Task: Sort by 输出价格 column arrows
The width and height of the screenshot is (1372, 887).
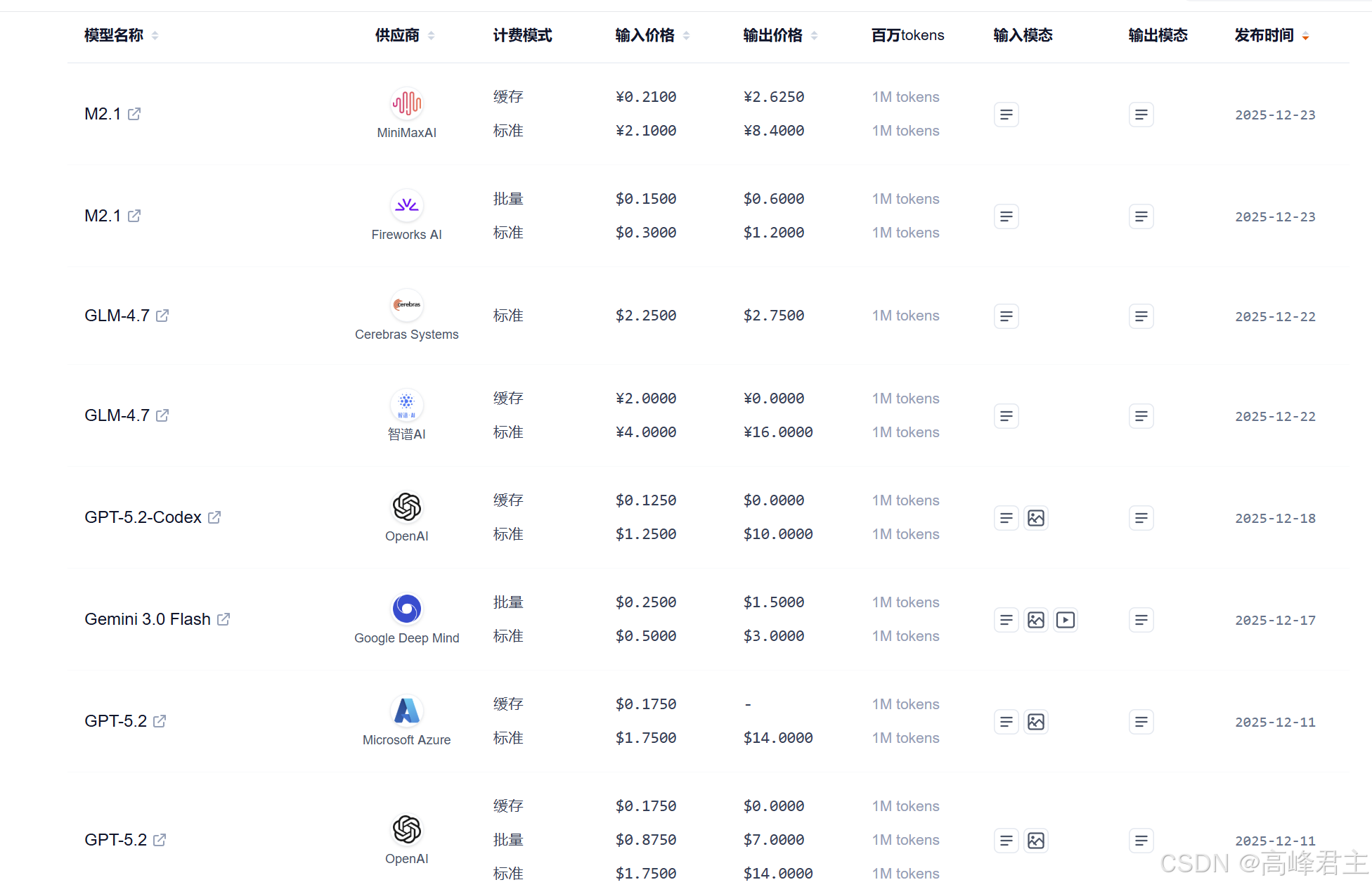Action: click(x=814, y=35)
